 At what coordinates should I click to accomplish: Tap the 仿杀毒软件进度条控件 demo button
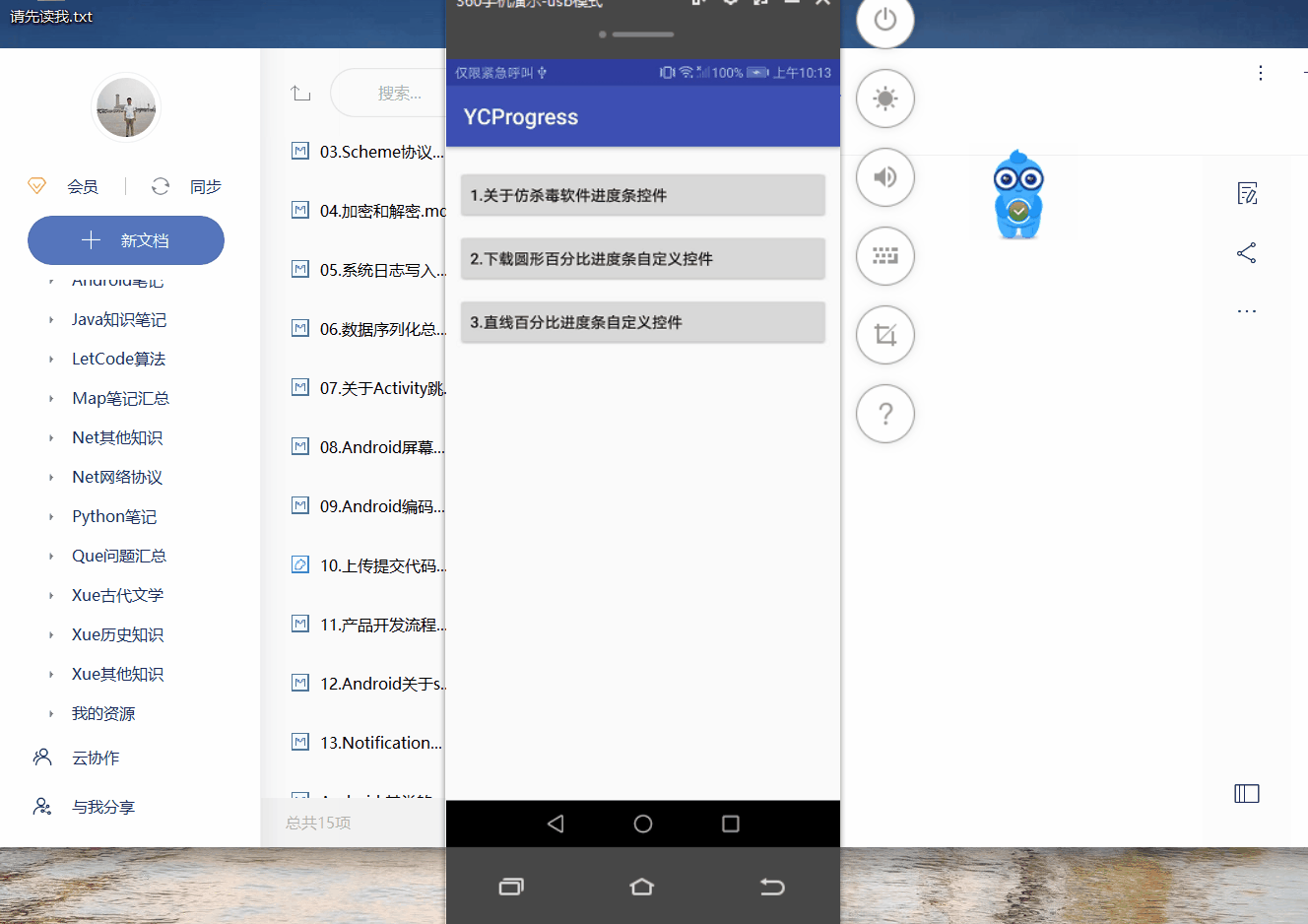[642, 194]
